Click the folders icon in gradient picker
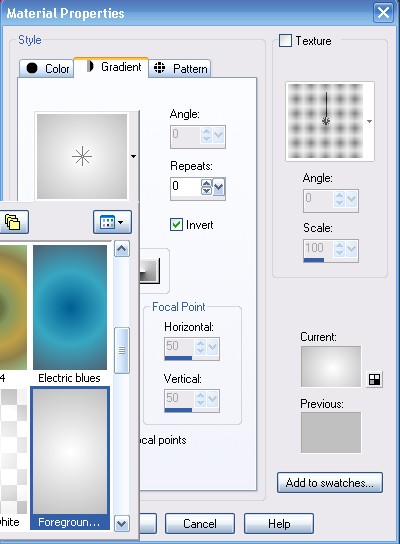 (x=12, y=222)
